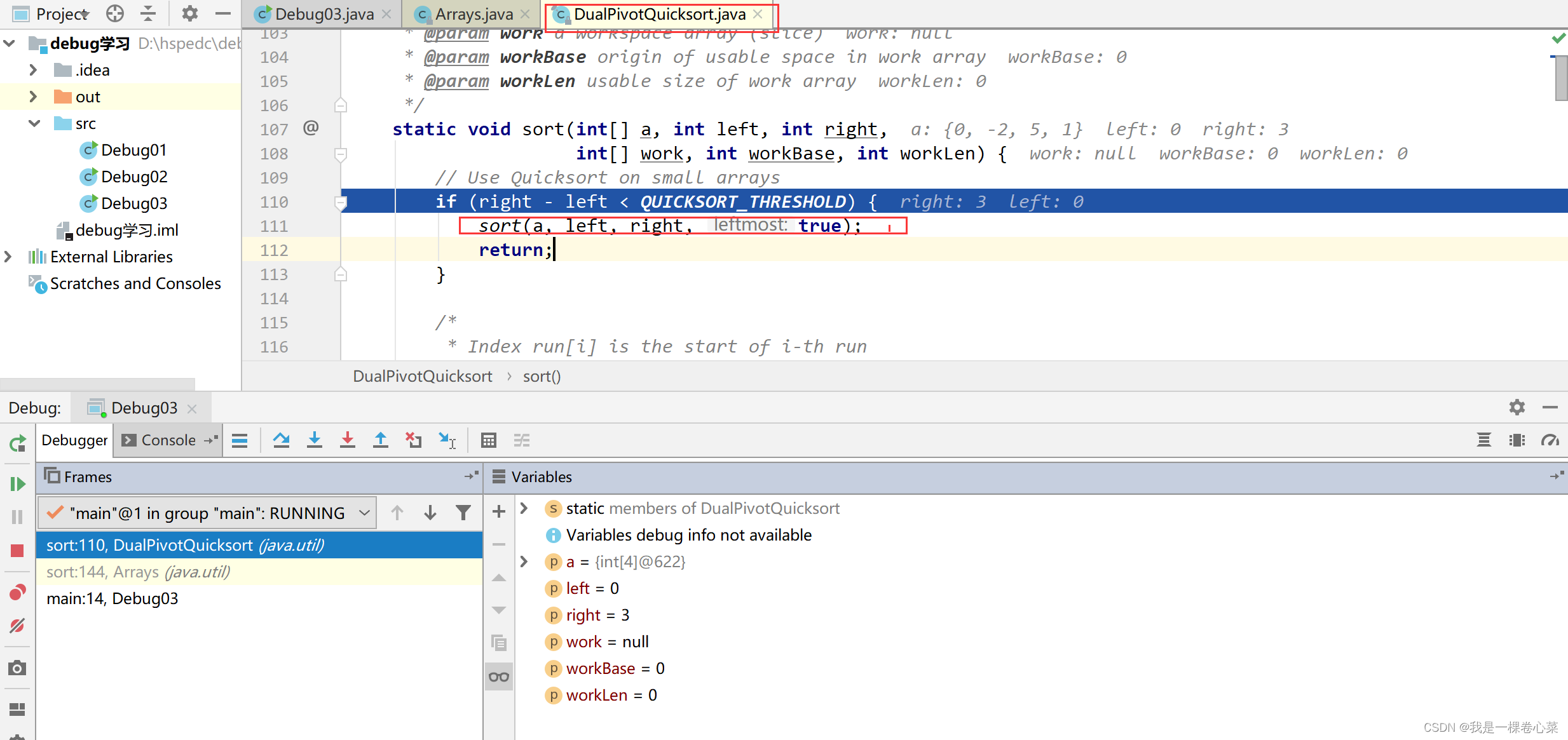The height and width of the screenshot is (740, 1568).
Task: Select frame main:14, Debug03
Action: tap(112, 598)
